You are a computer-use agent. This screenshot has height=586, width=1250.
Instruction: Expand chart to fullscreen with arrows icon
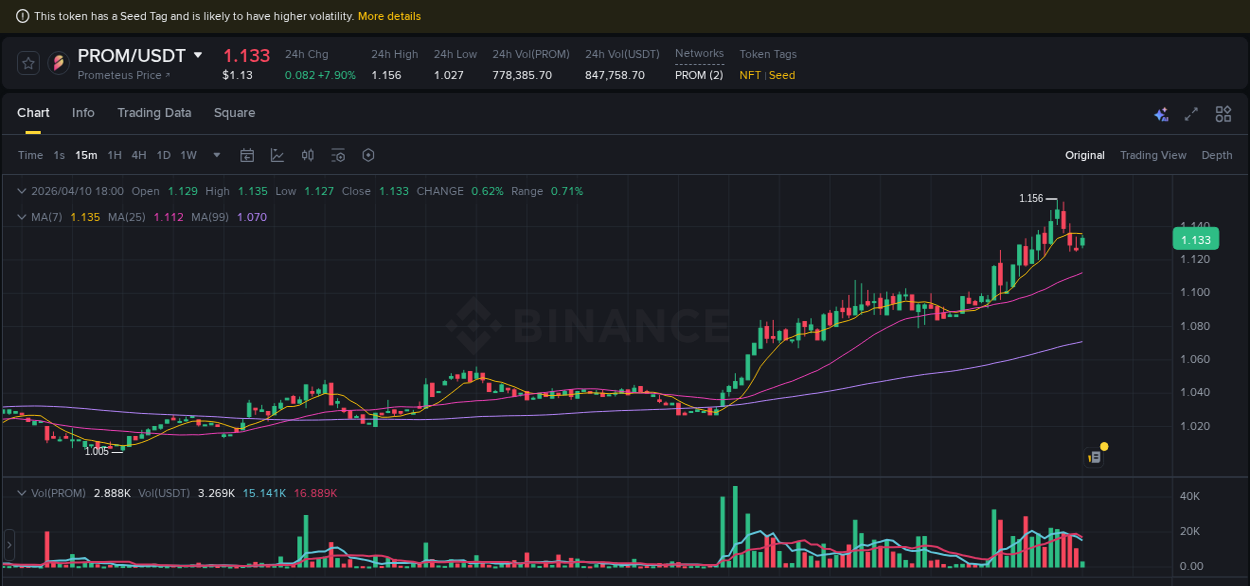coord(1191,114)
